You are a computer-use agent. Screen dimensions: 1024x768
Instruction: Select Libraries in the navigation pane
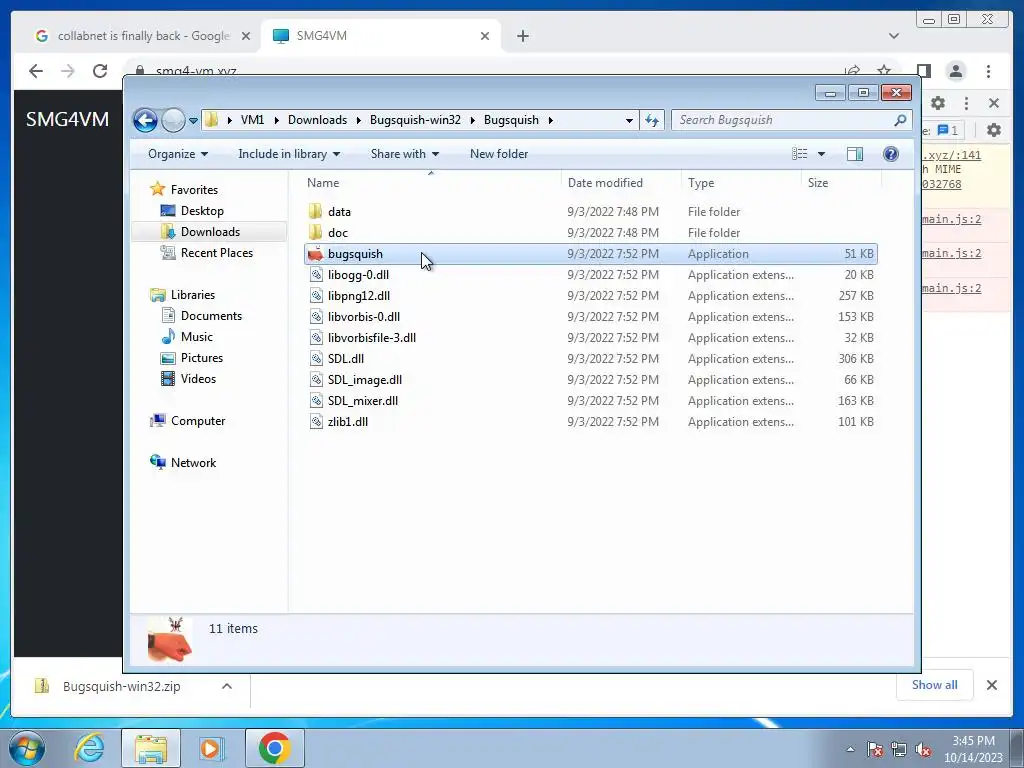[193, 295]
